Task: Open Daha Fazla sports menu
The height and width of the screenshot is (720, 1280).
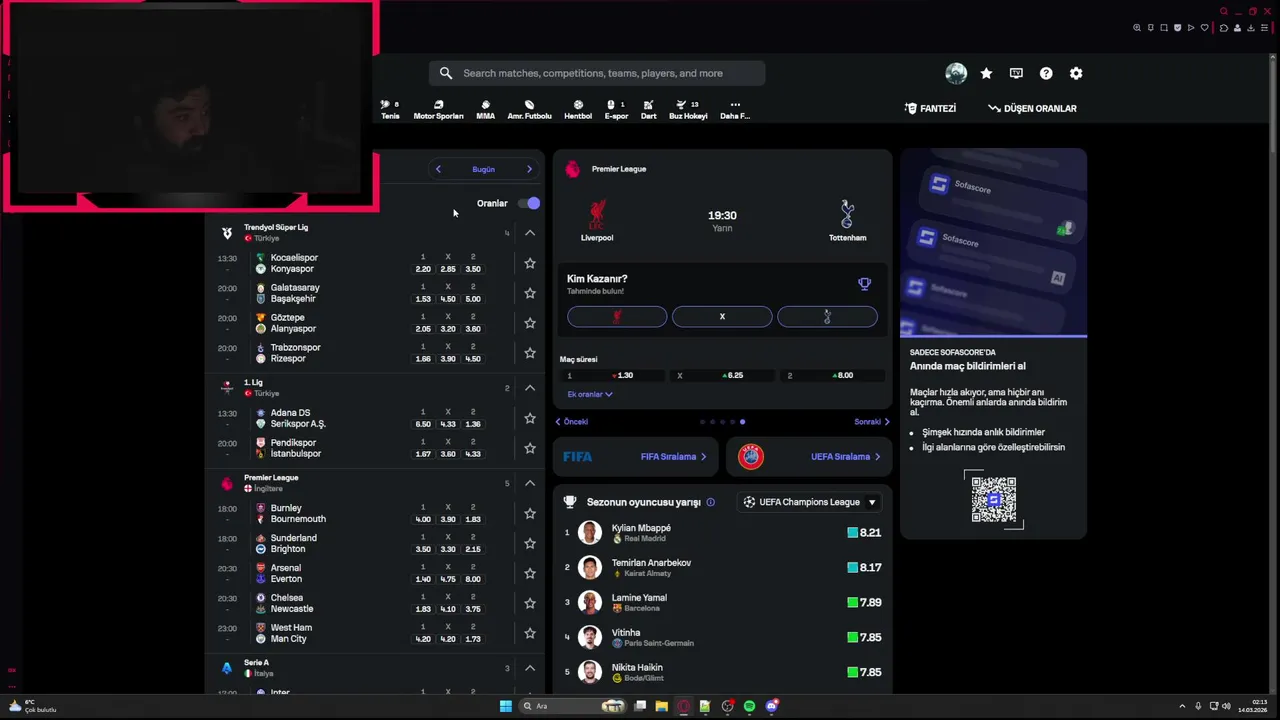Action: (x=735, y=110)
